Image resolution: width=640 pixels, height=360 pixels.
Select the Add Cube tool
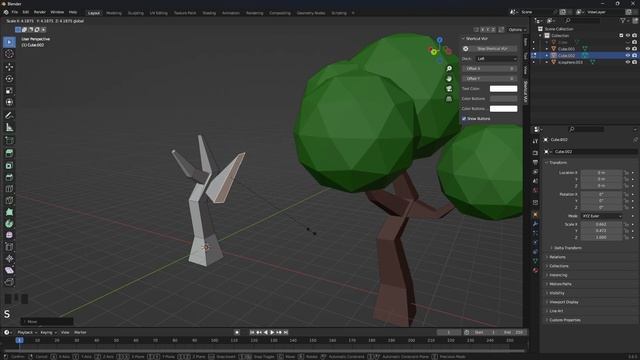point(9,140)
